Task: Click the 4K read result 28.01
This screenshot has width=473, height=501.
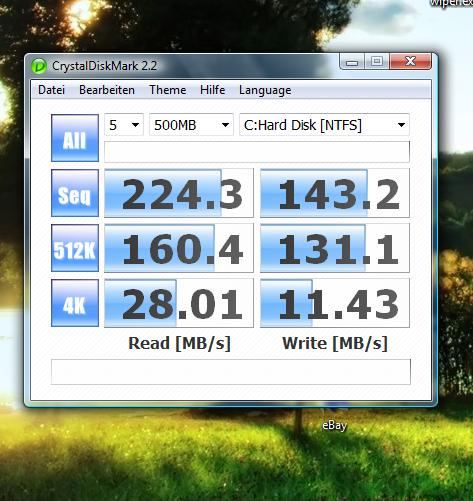Action: pos(179,303)
